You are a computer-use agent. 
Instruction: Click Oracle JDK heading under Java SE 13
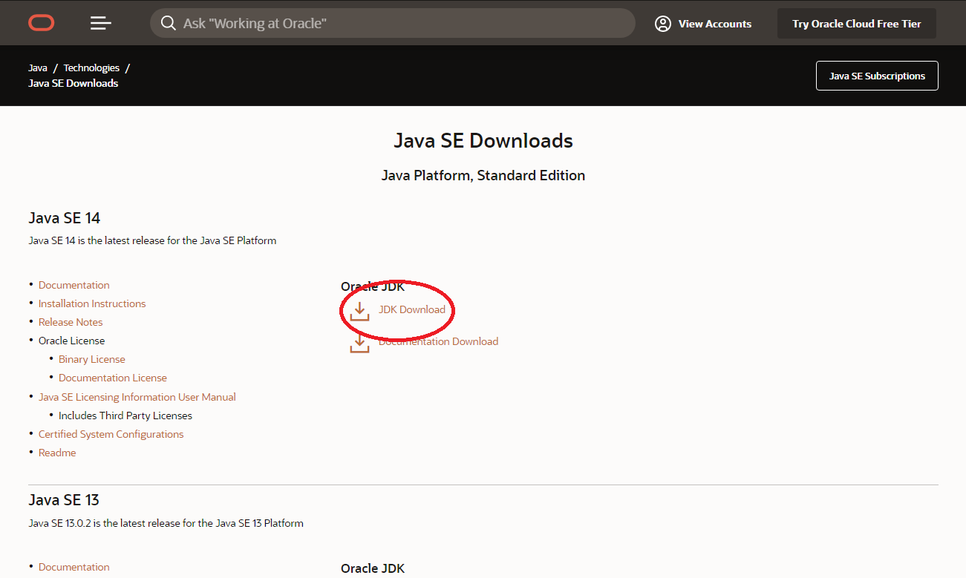pos(373,568)
